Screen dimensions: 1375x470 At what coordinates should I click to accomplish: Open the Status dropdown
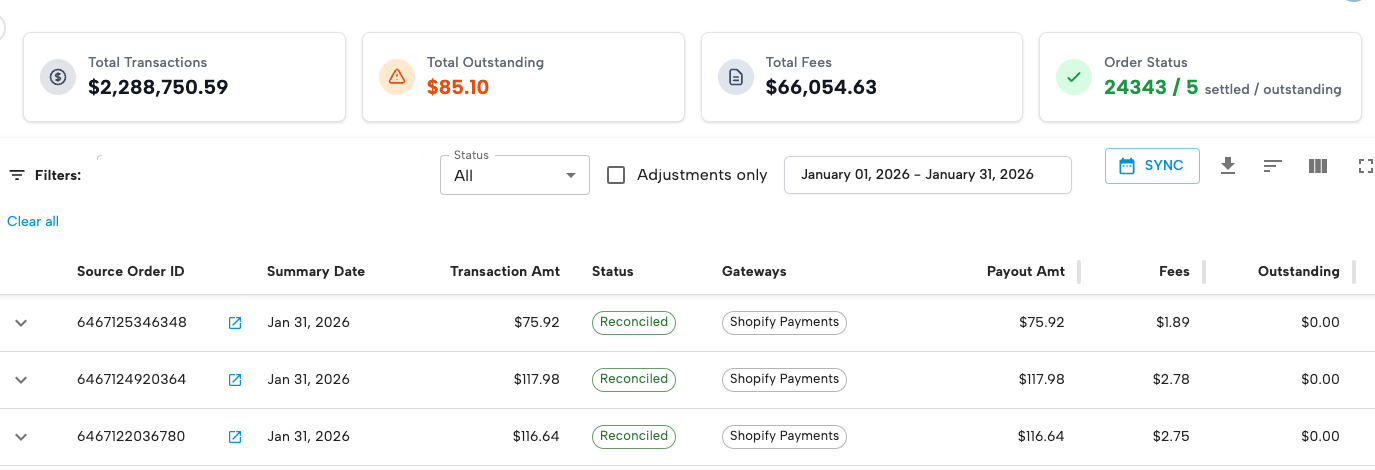(514, 175)
